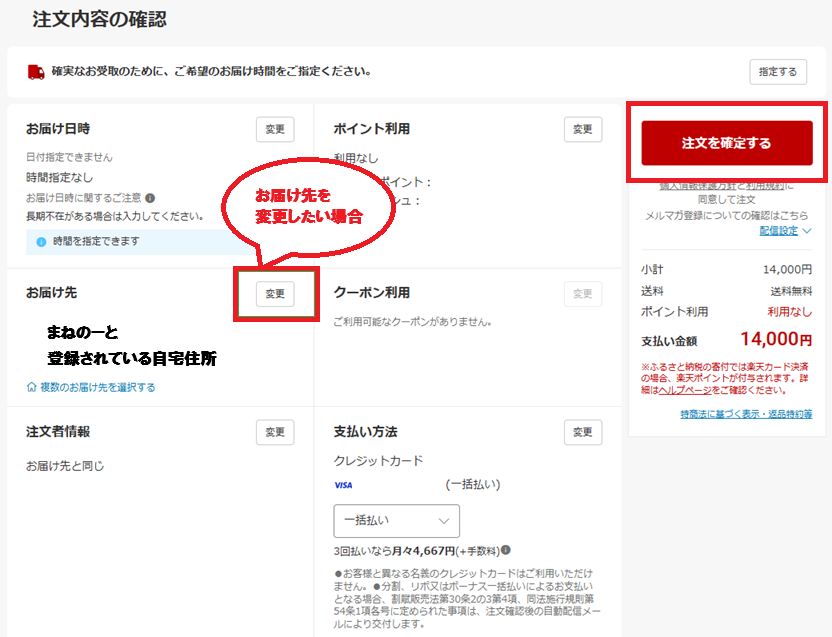Click info icon after 3回払い monthly amount
The width and height of the screenshot is (832, 637).
click(x=506, y=550)
